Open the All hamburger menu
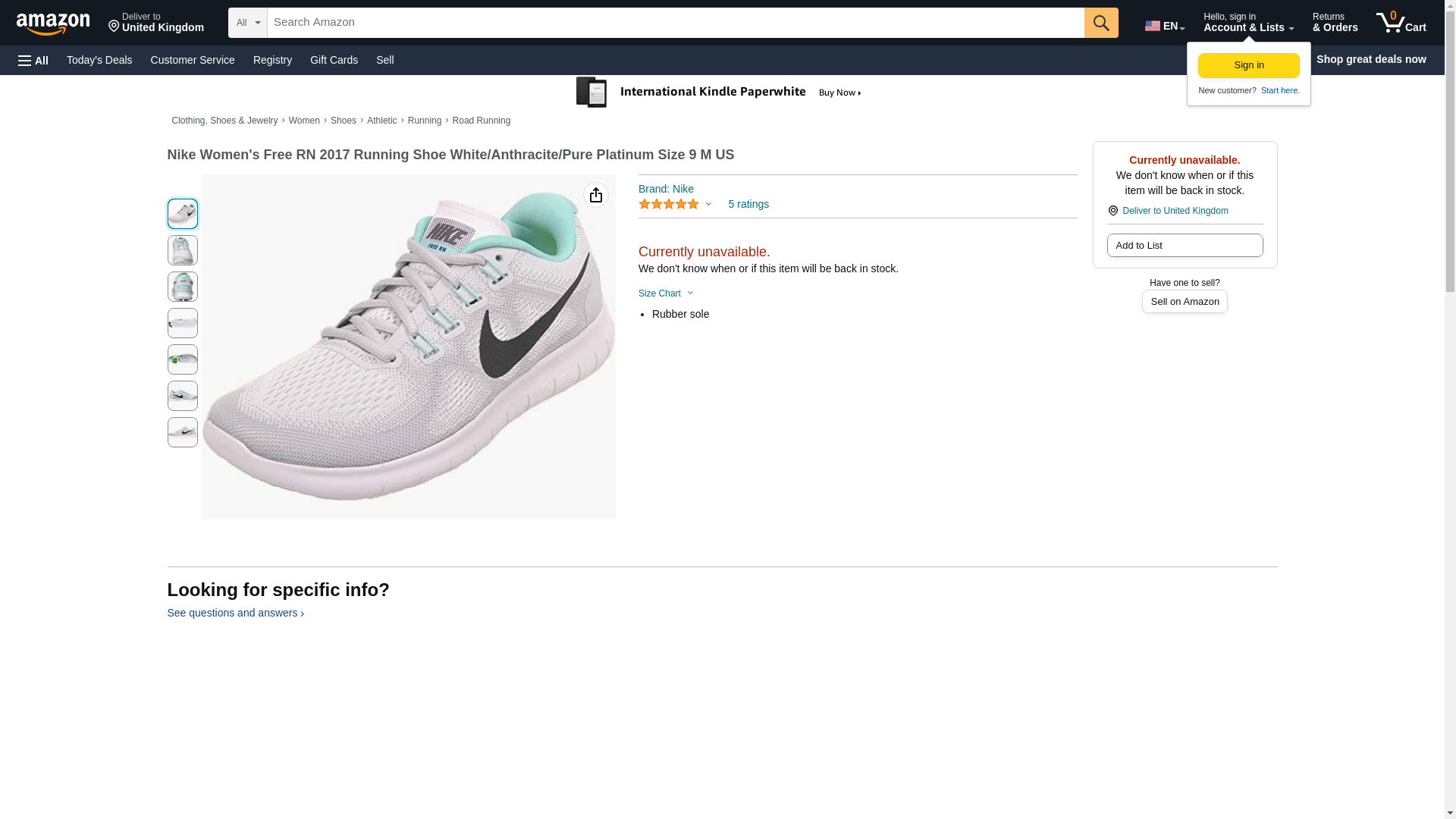 (x=33, y=60)
